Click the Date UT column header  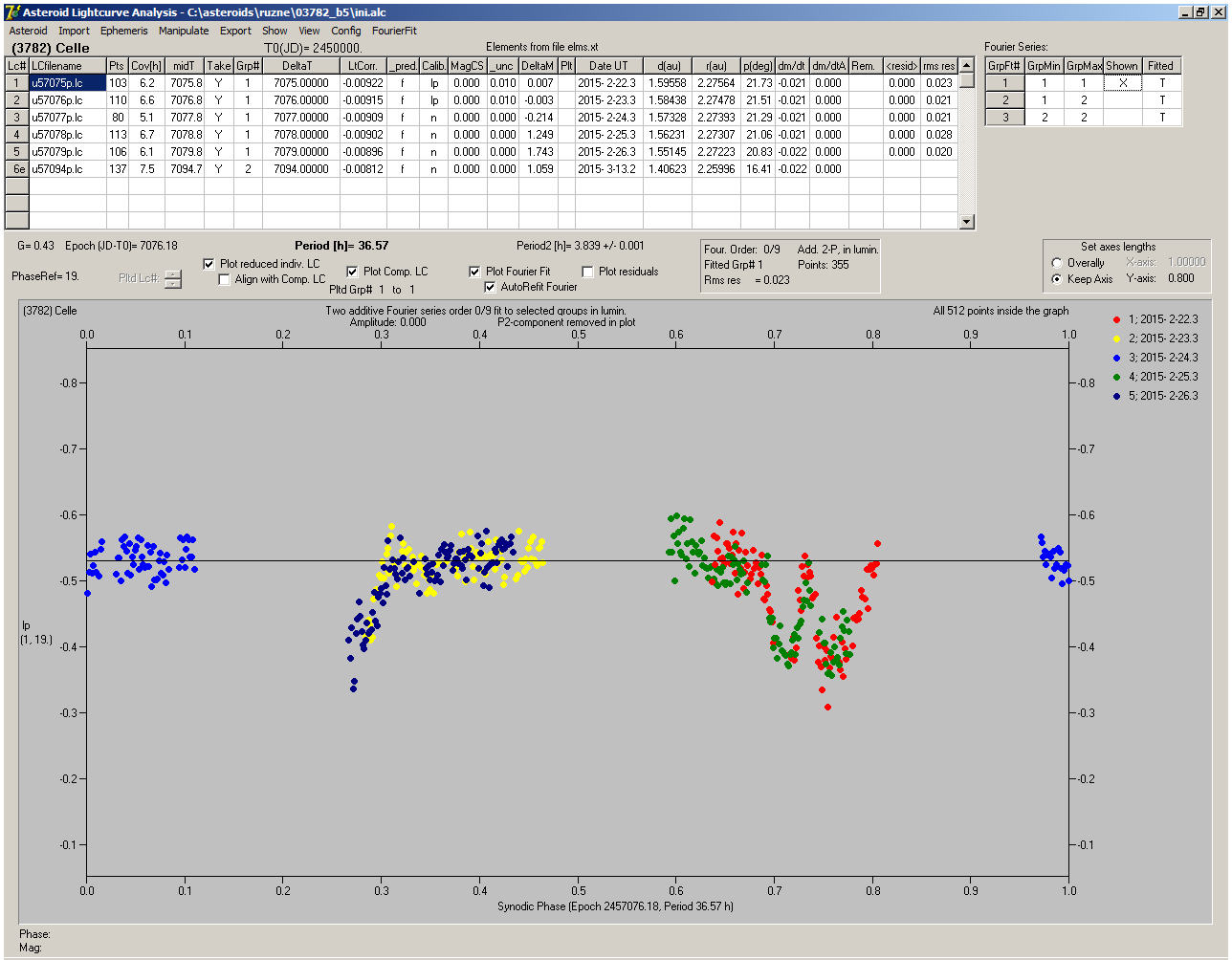coord(608,66)
